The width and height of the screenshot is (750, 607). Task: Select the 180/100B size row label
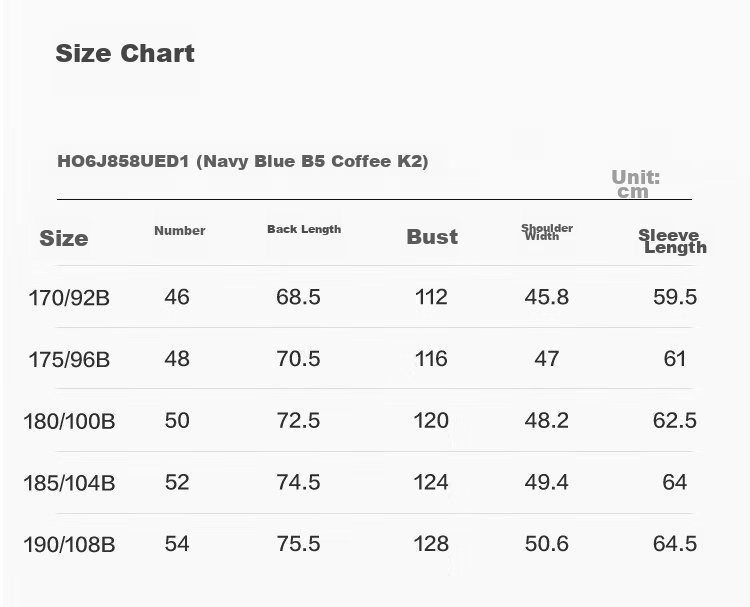[69, 421]
